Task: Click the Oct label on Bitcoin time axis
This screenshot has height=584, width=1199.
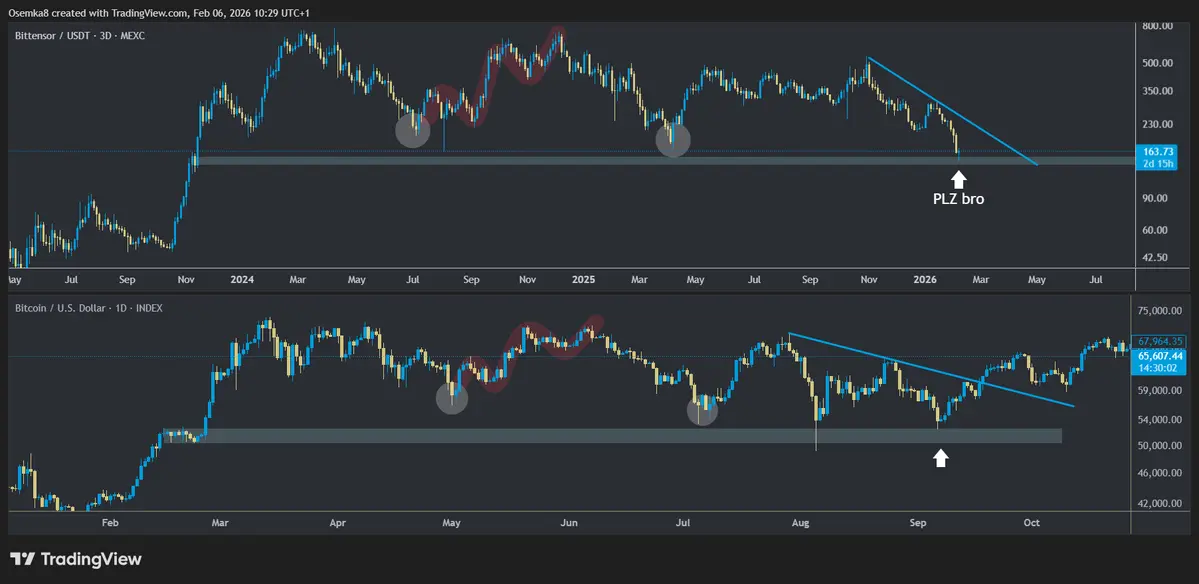Action: pos(1031,523)
